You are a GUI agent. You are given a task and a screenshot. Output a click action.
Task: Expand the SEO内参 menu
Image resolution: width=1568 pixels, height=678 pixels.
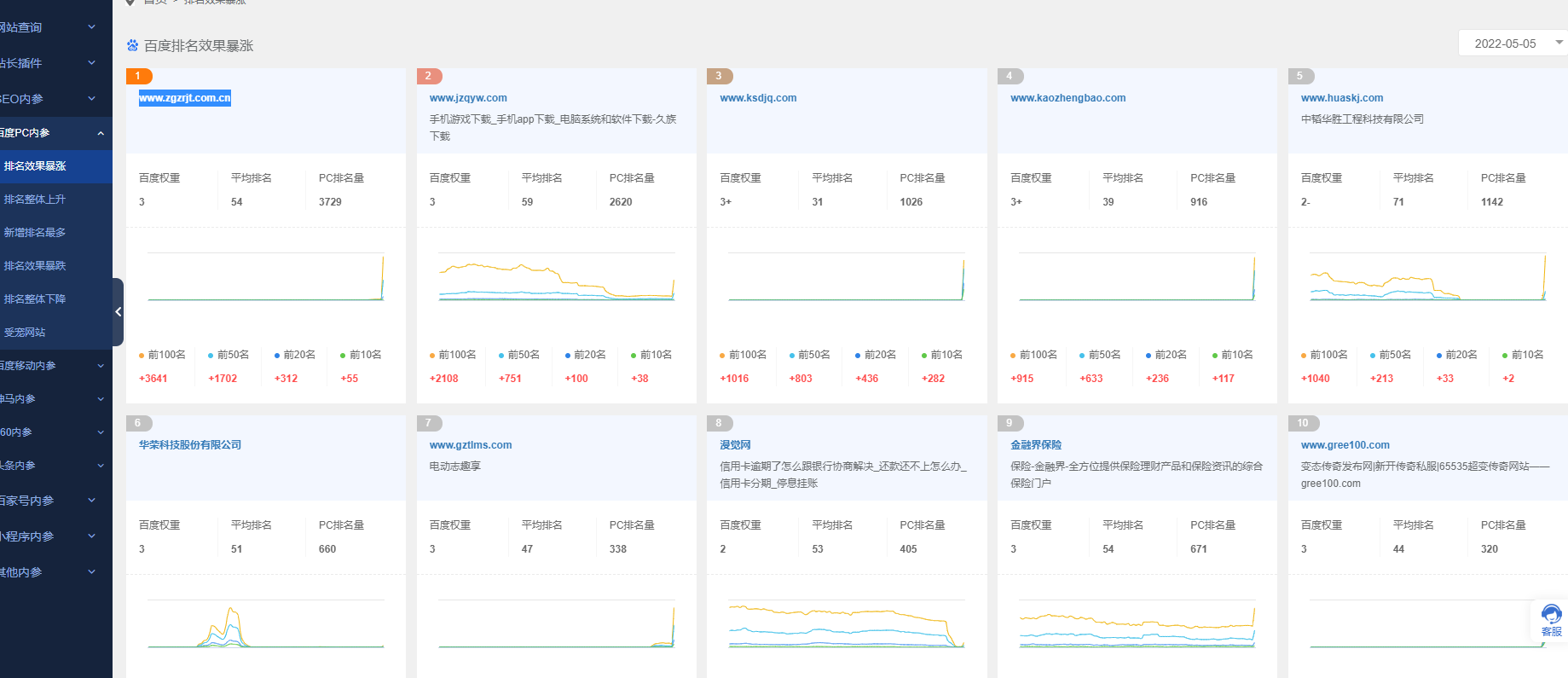(56, 99)
